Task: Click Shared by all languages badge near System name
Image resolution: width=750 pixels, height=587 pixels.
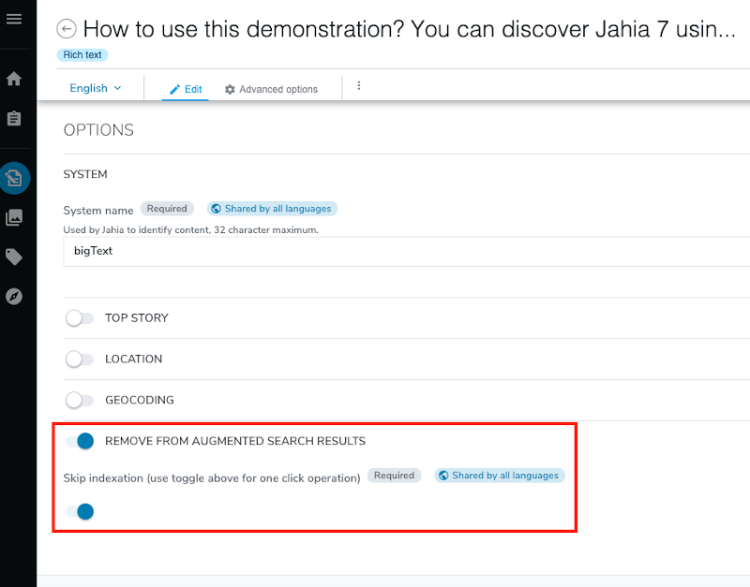Action: [x=272, y=209]
